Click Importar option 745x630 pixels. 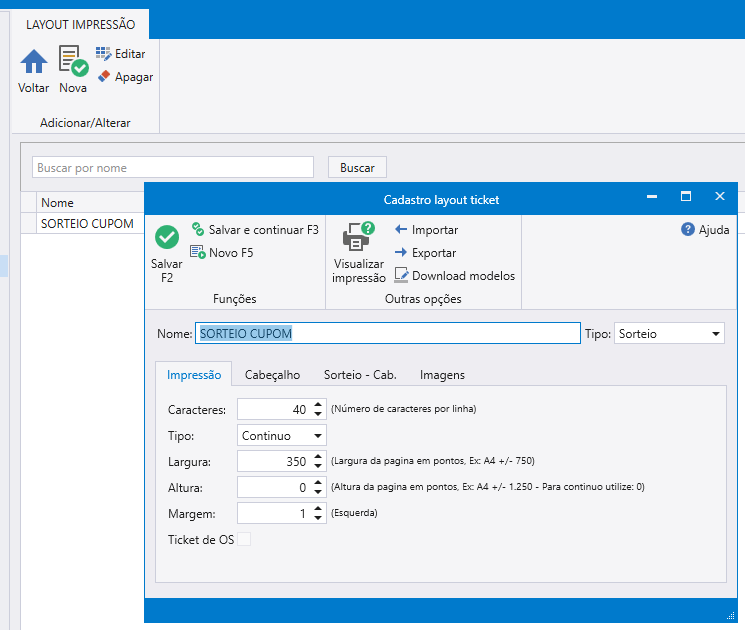tap(426, 230)
